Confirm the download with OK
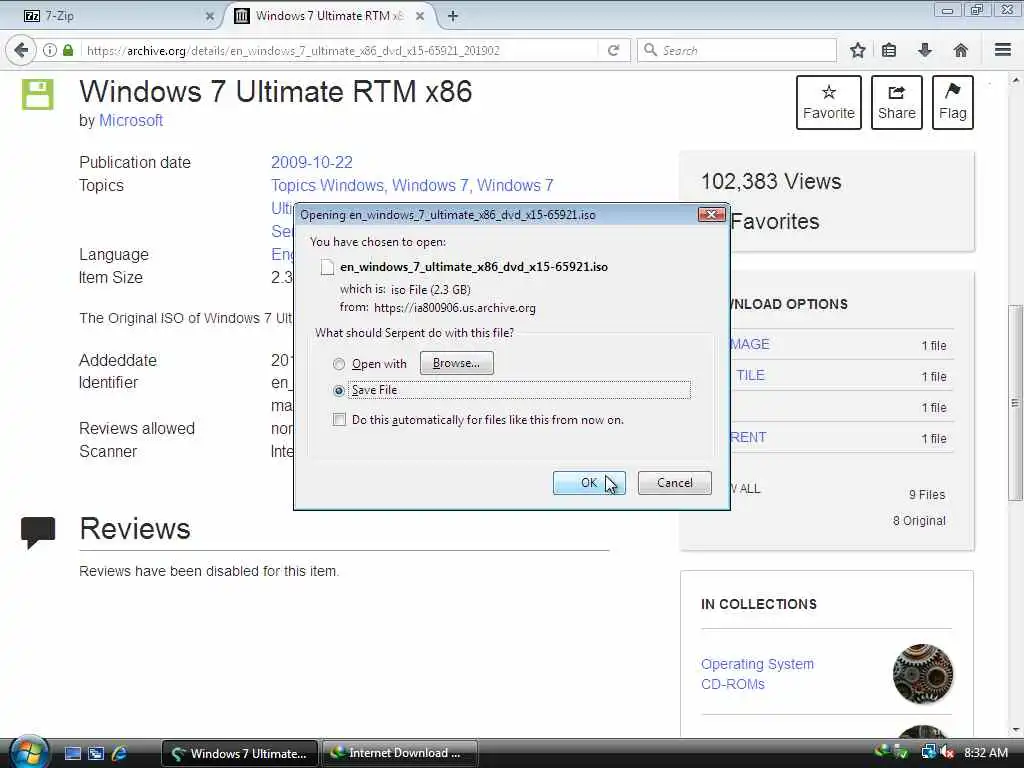The image size is (1024, 768). [x=589, y=483]
